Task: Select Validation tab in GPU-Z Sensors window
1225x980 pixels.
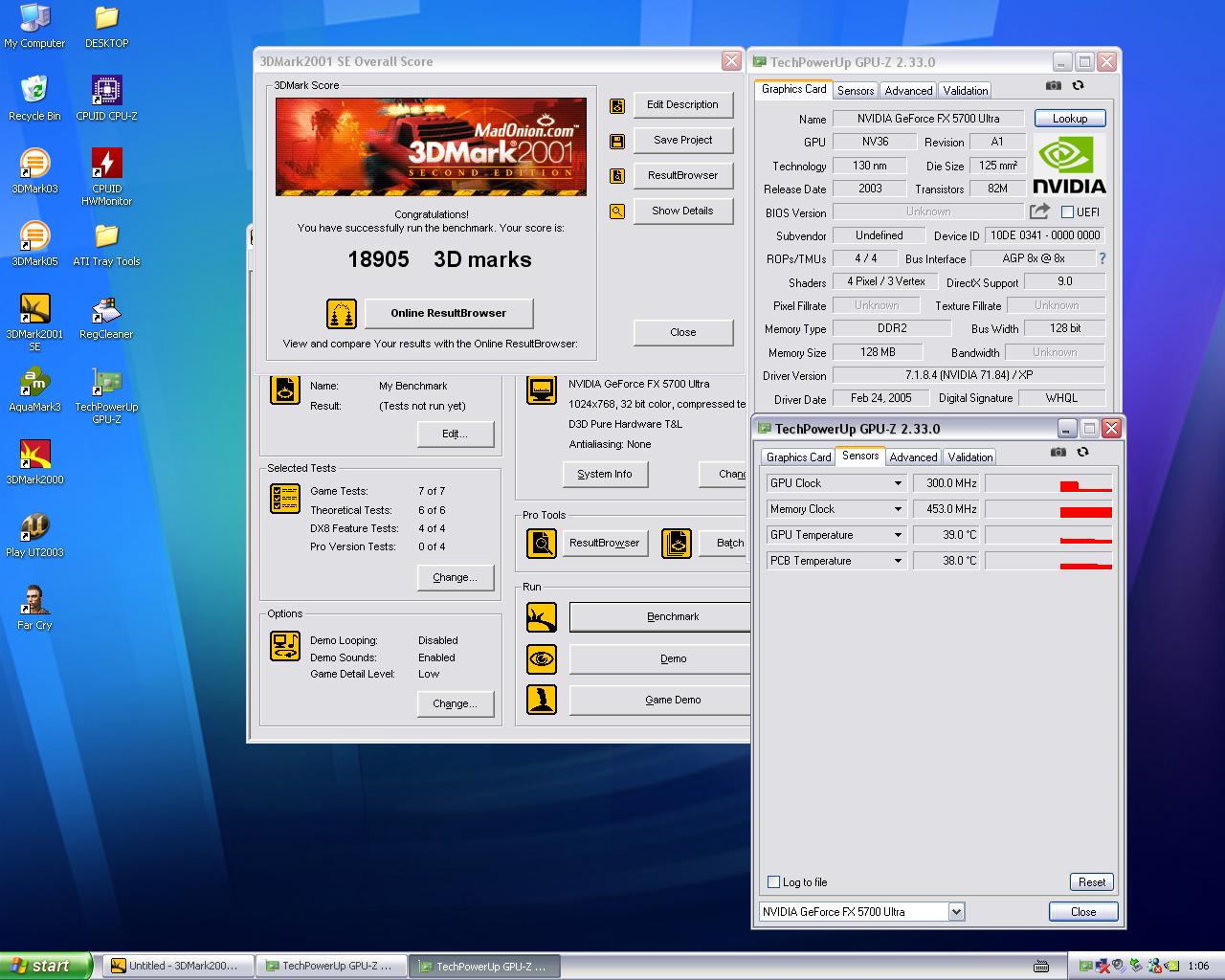Action: [x=970, y=457]
